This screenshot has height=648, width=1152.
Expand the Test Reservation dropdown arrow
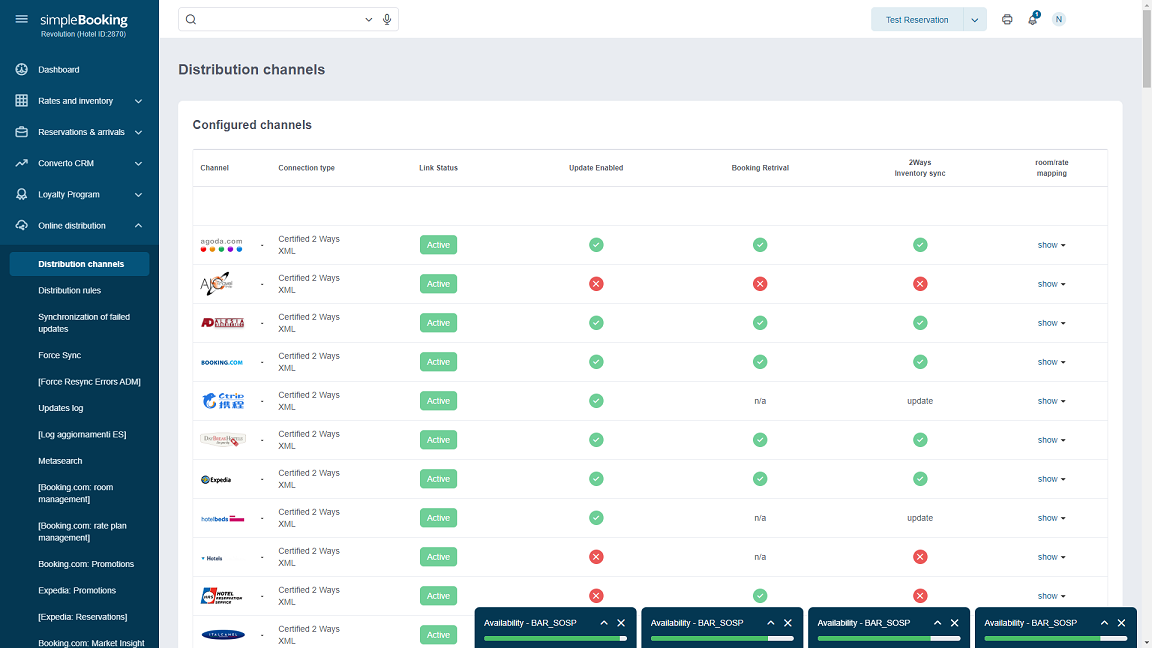(x=975, y=19)
